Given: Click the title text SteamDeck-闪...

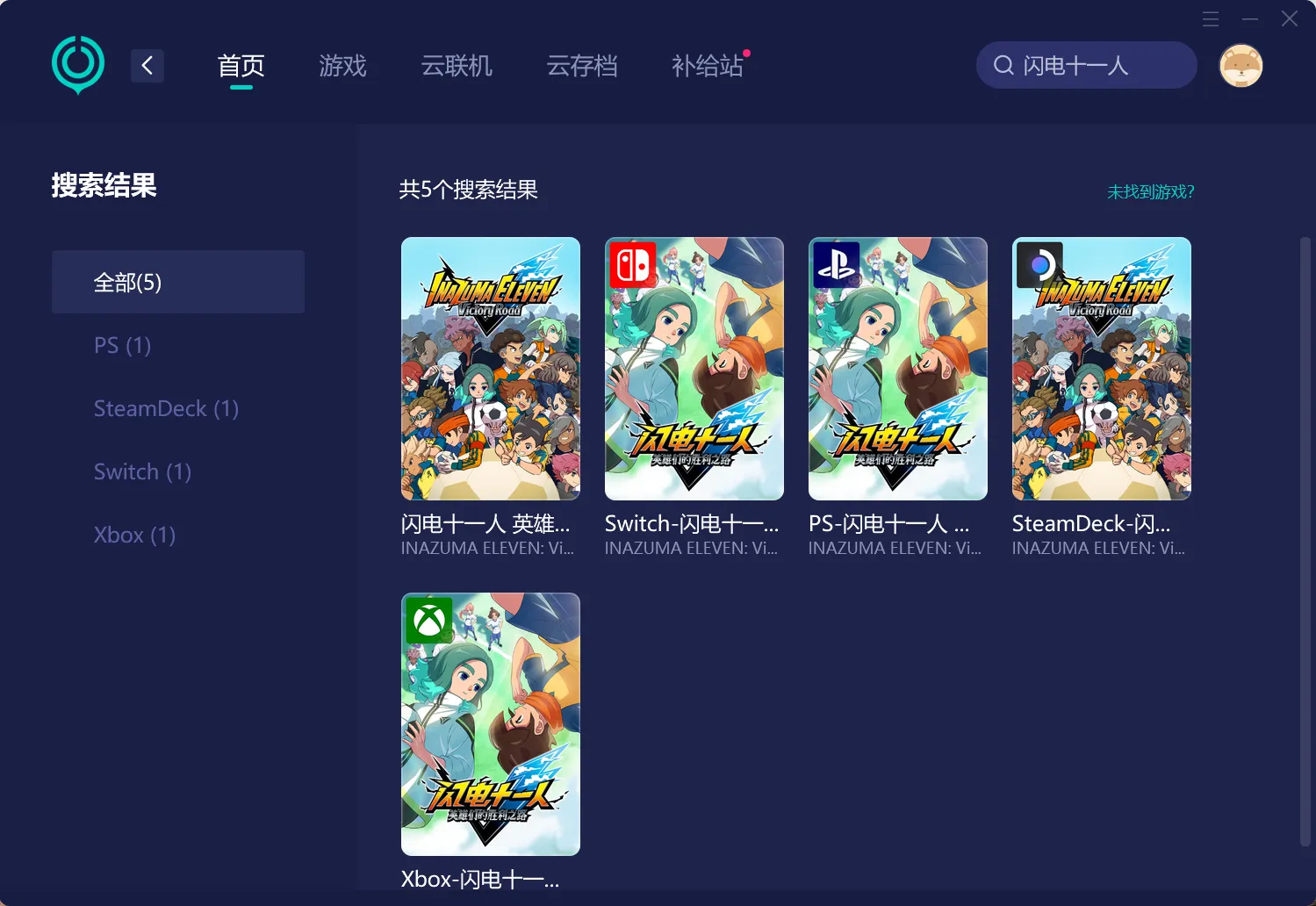Looking at the screenshot, I should 1091,524.
